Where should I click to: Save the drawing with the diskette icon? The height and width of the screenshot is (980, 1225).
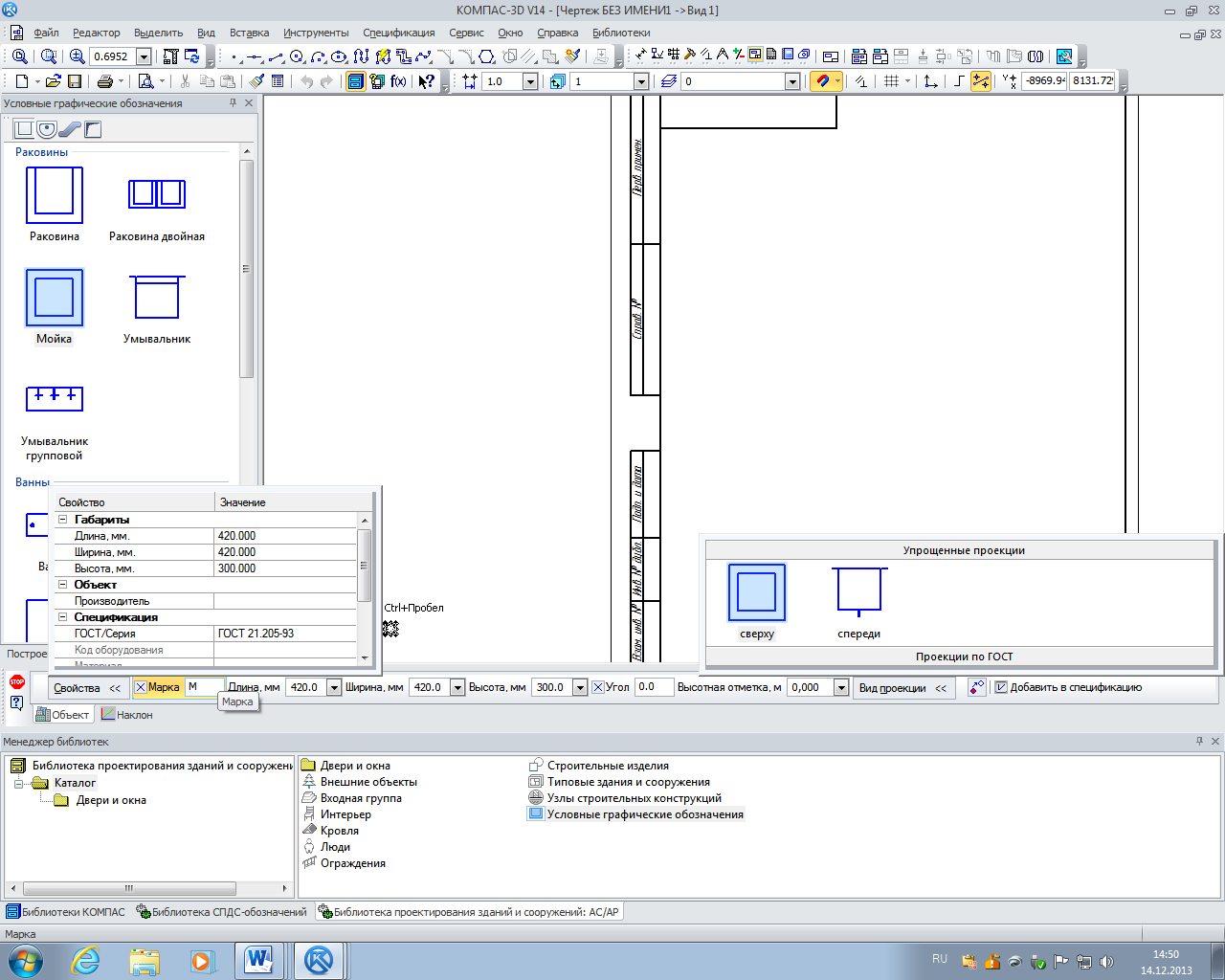[75, 81]
